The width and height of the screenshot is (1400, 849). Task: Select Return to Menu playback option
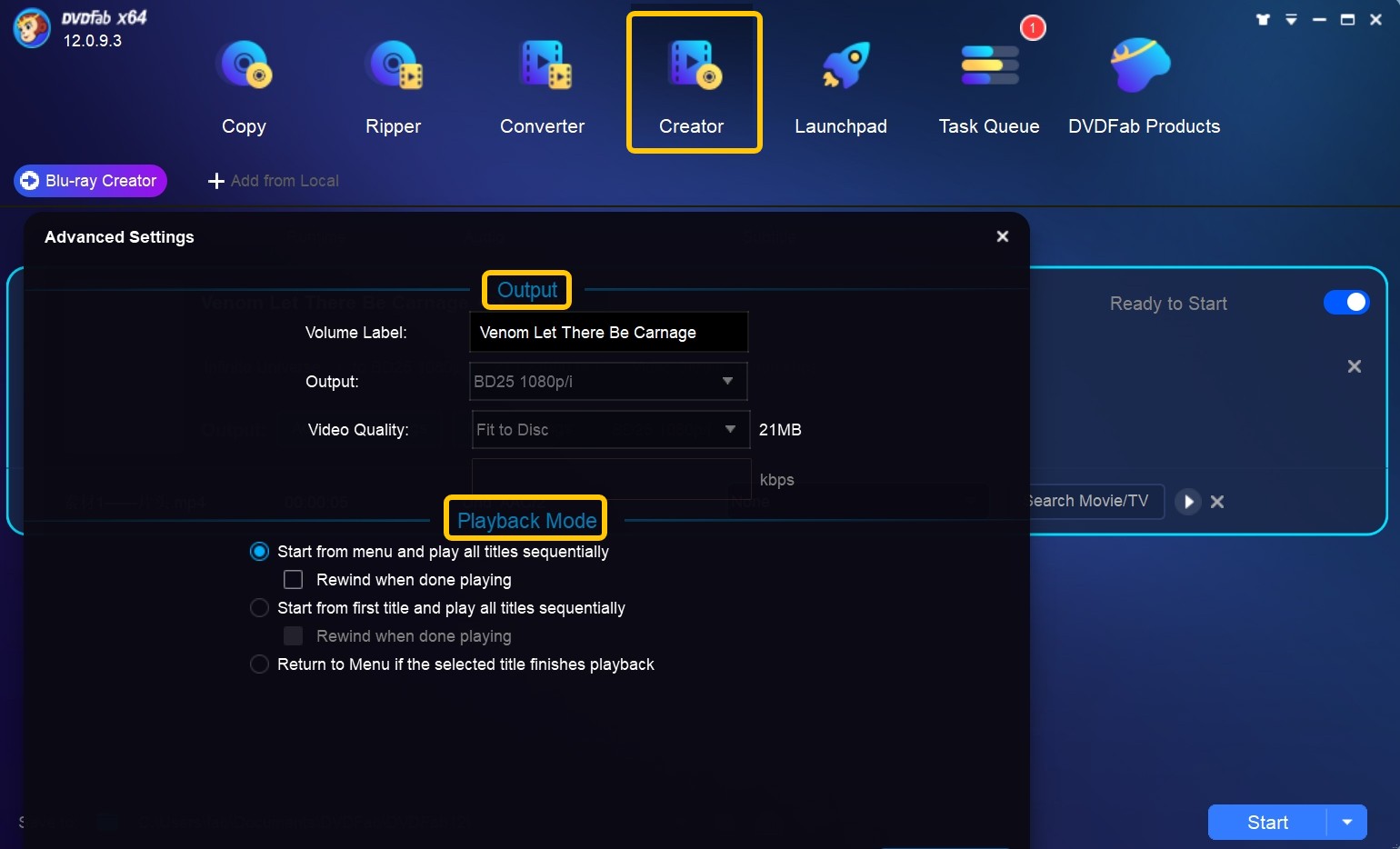click(259, 664)
